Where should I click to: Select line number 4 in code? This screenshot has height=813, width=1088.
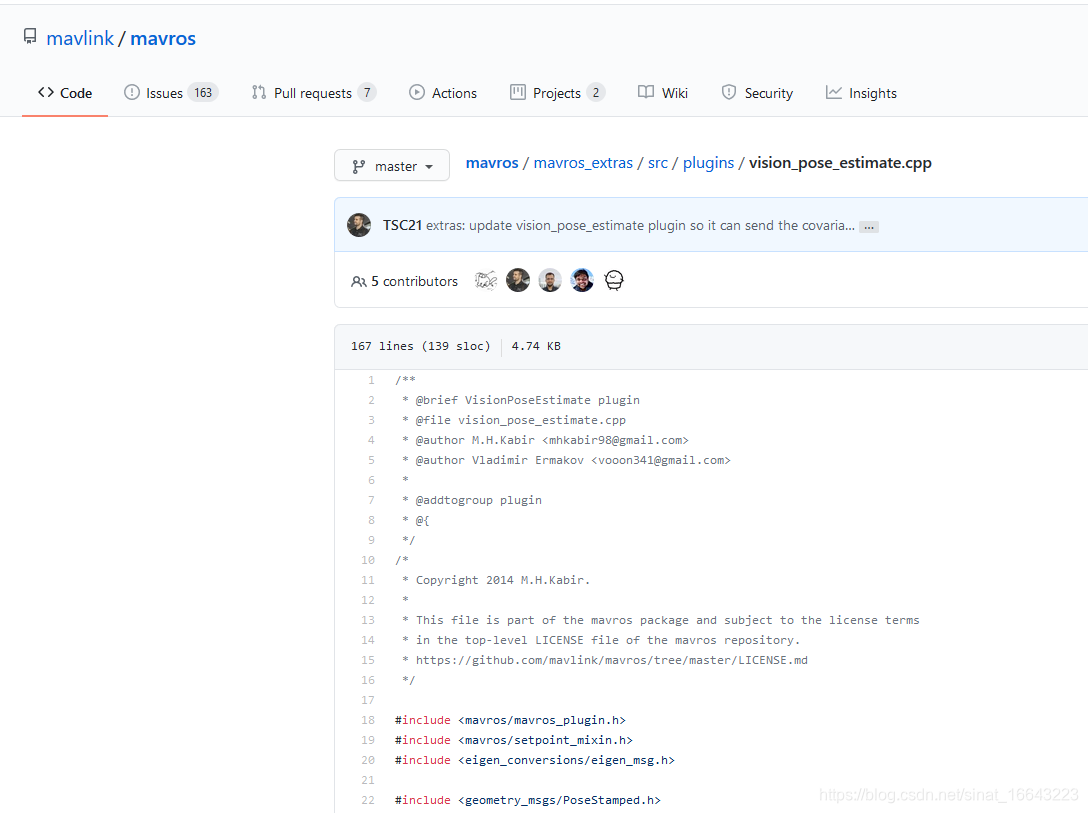[x=371, y=440]
